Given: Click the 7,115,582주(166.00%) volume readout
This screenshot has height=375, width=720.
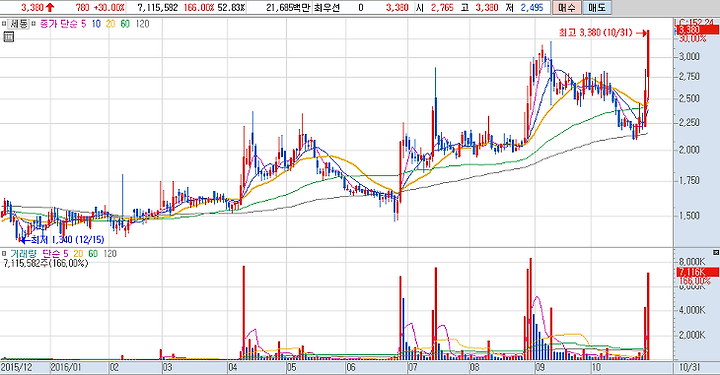Looking at the screenshot, I should (45, 263).
